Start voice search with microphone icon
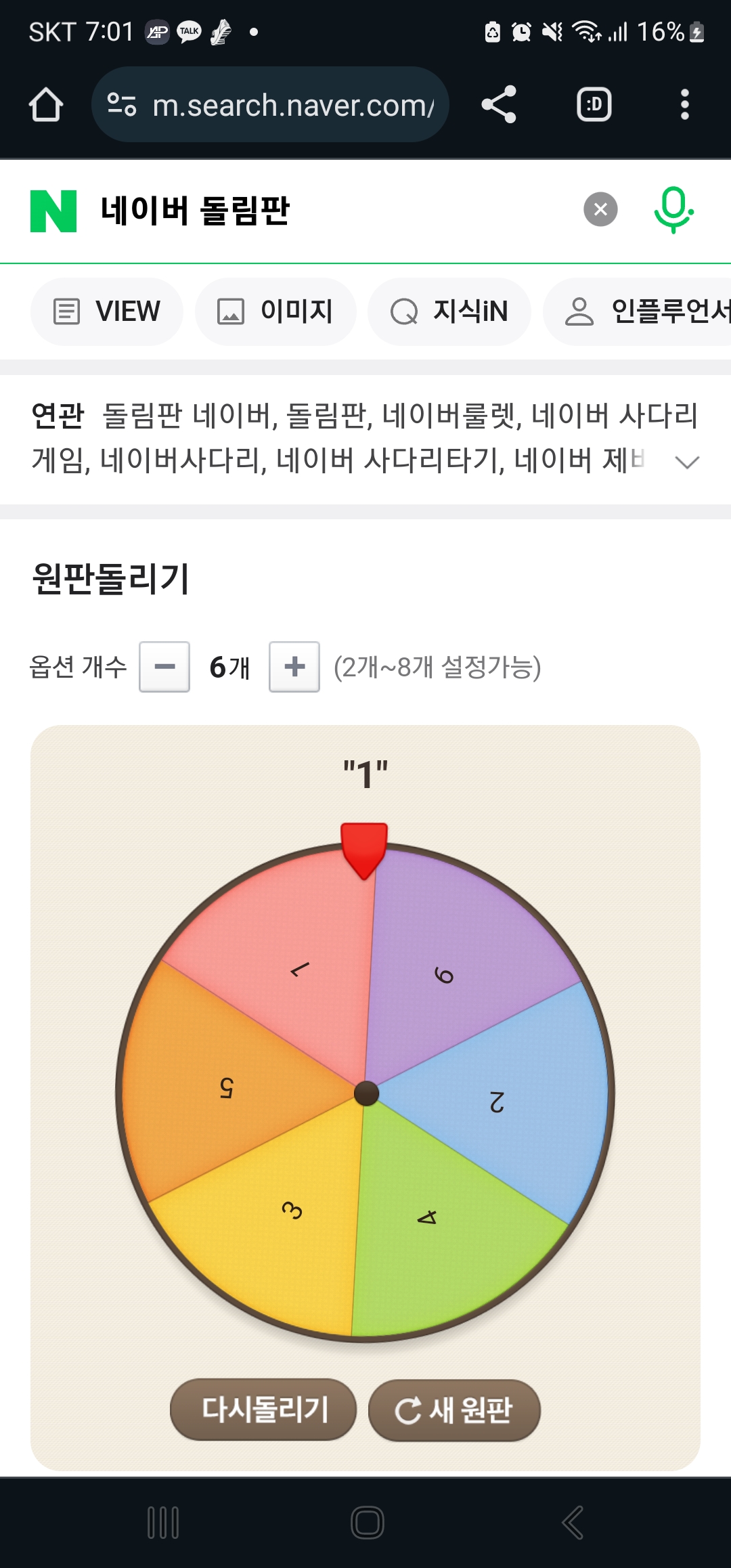This screenshot has height=1568, width=731. click(x=673, y=210)
